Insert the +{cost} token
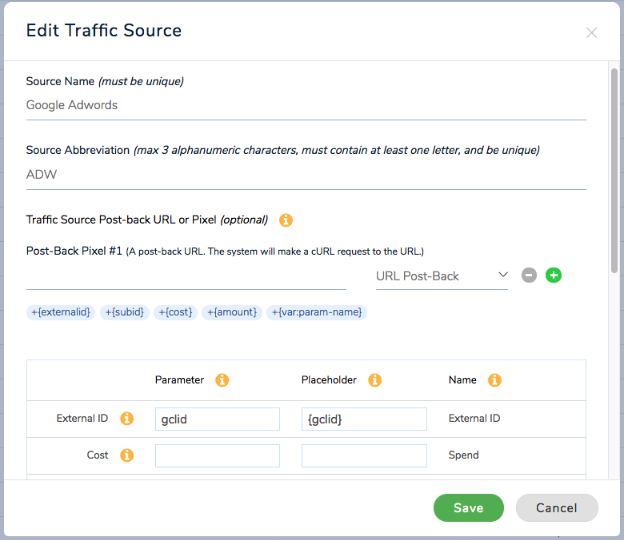 pos(175,312)
